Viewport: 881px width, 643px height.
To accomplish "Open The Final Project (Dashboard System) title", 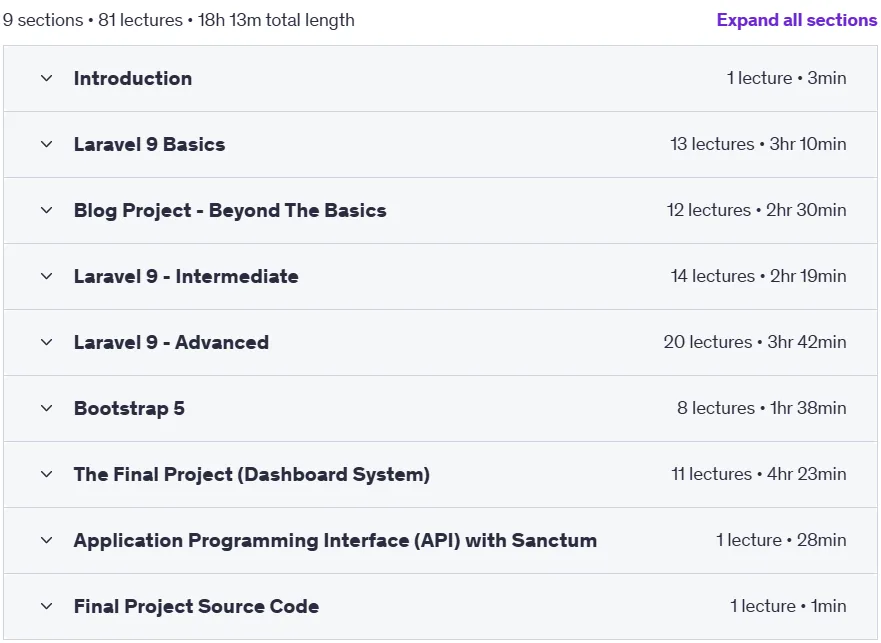I will (x=252, y=474).
